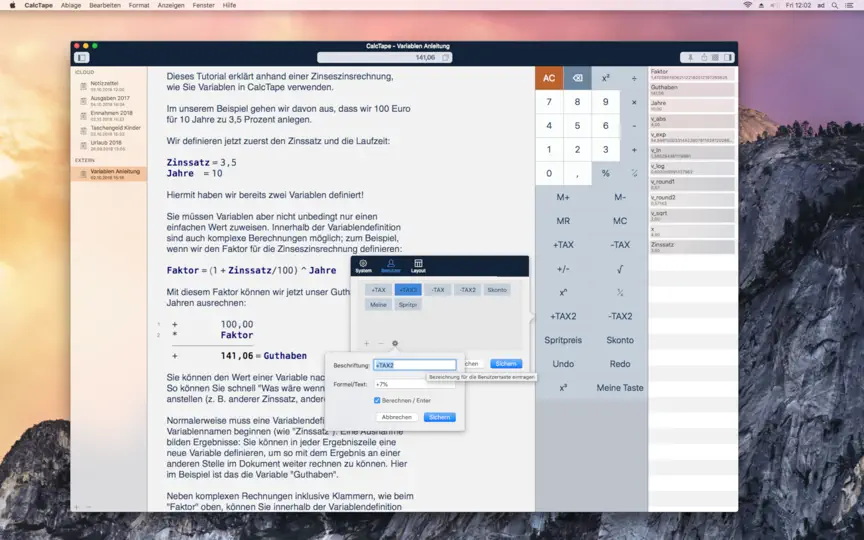Remove user key with minus icon

[380, 343]
